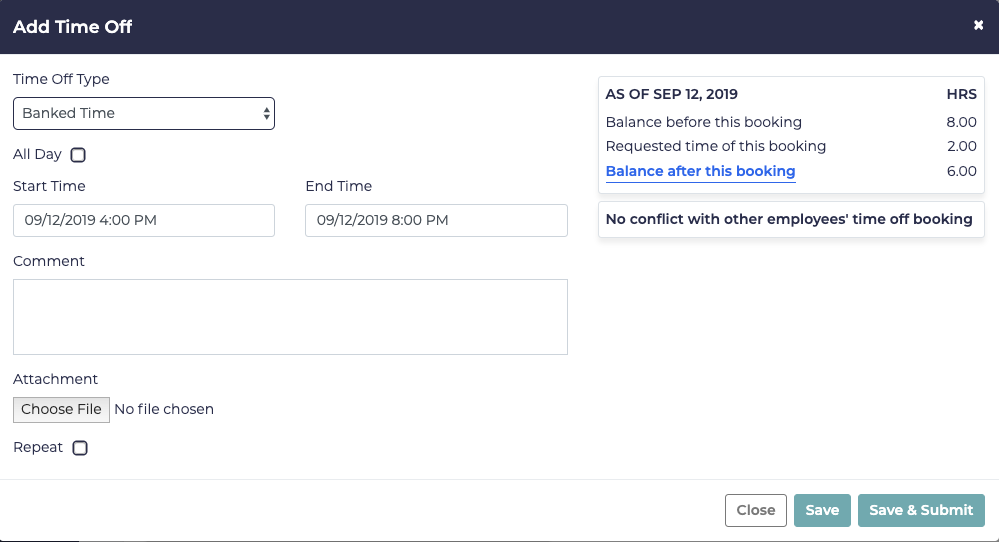This screenshot has width=999, height=542.
Task: Click the no conflict message box
Action: pos(790,219)
